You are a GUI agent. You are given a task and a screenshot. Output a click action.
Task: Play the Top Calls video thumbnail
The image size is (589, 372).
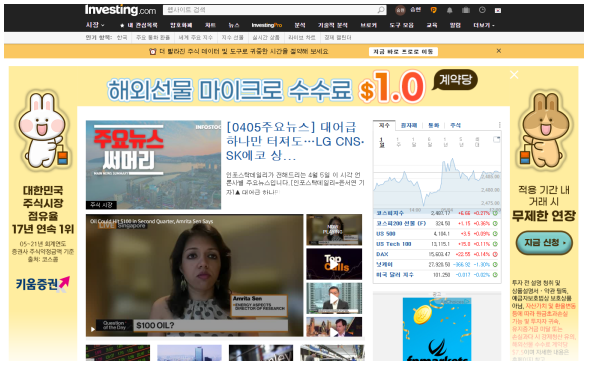[x=334, y=264]
